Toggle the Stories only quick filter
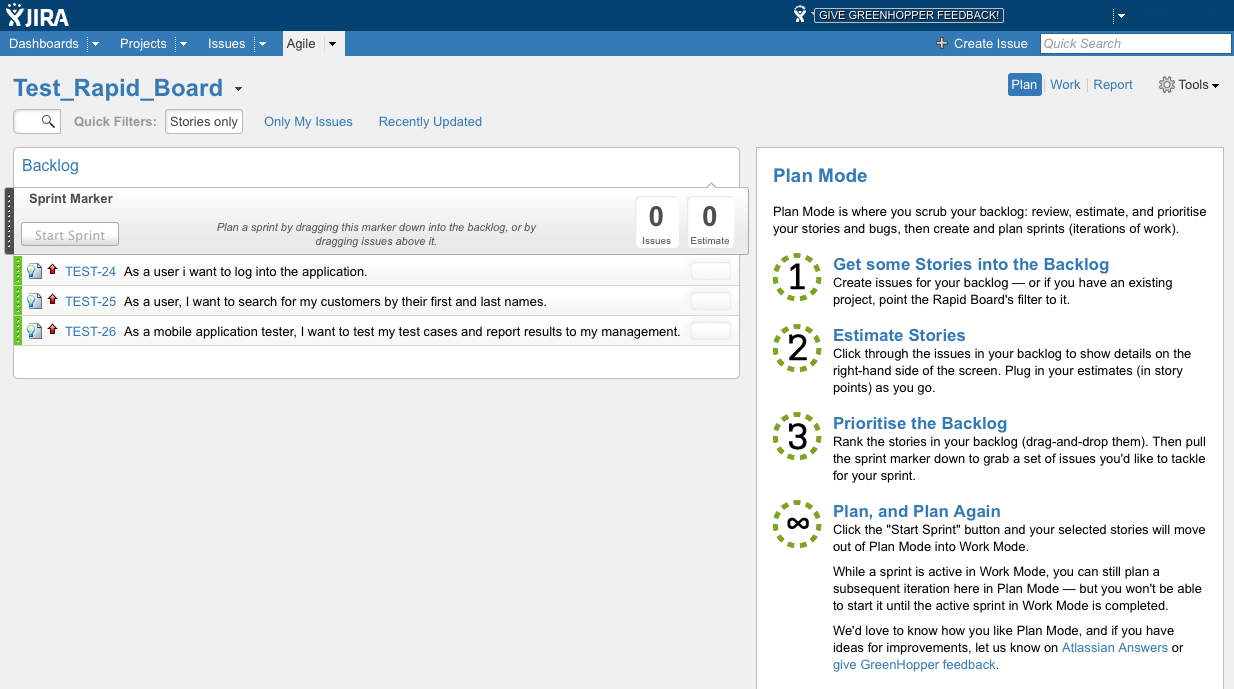Viewport: 1234px width, 689px height. pos(204,121)
